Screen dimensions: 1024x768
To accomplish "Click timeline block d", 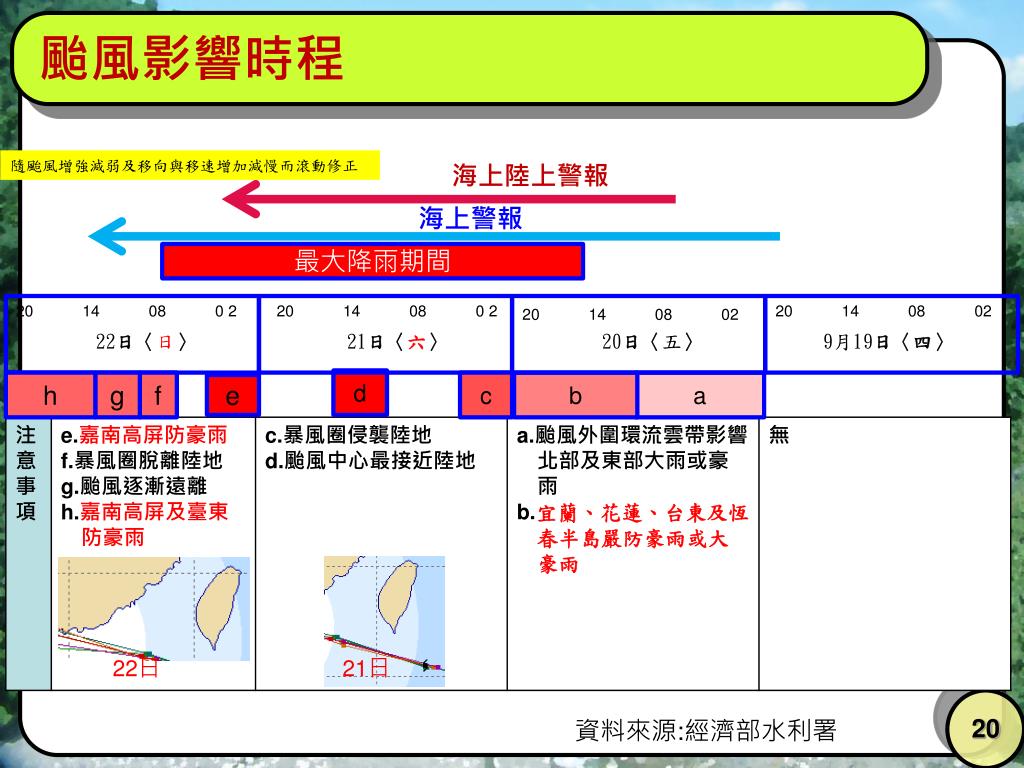I will point(360,392).
